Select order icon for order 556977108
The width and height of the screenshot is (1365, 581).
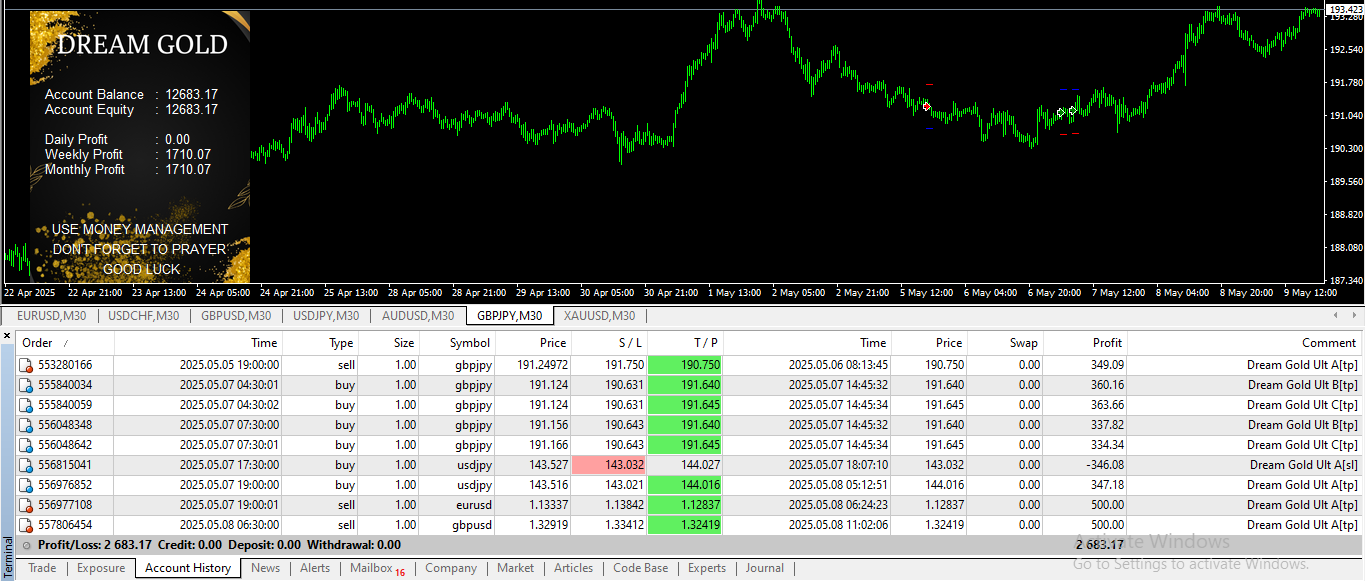pos(26,505)
